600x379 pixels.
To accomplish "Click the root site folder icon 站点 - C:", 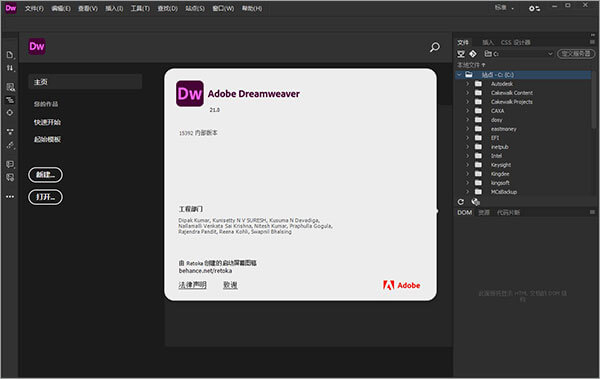I will 469,75.
